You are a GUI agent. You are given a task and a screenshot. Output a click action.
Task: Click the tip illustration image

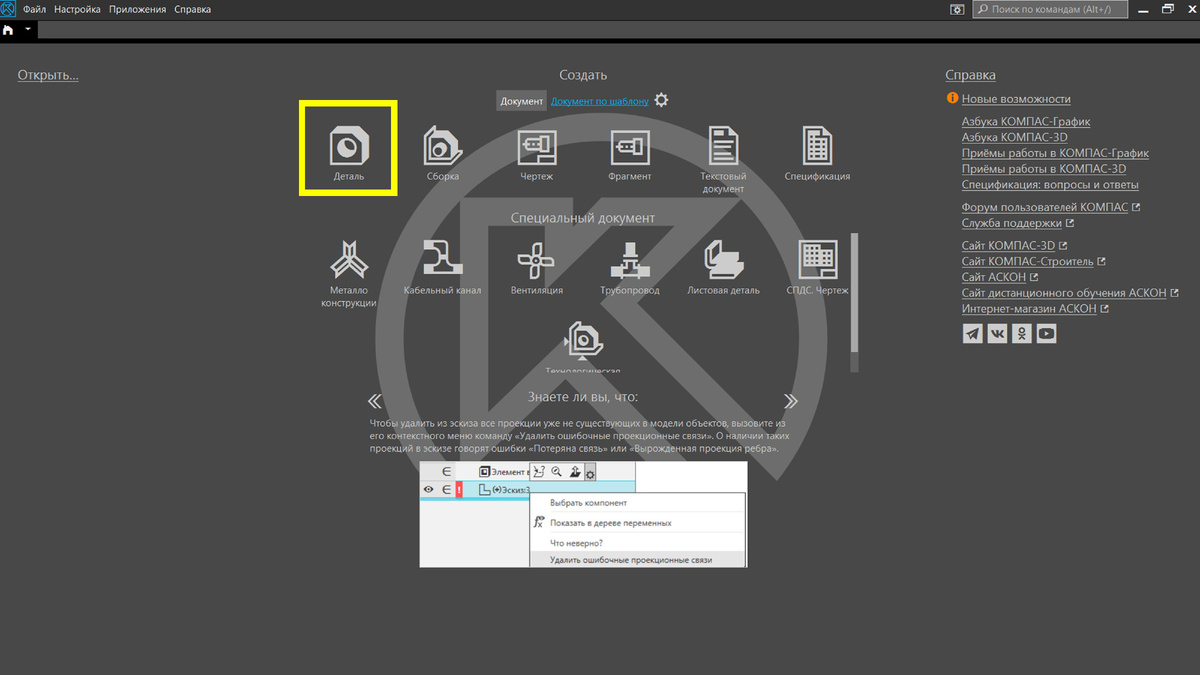click(583, 514)
